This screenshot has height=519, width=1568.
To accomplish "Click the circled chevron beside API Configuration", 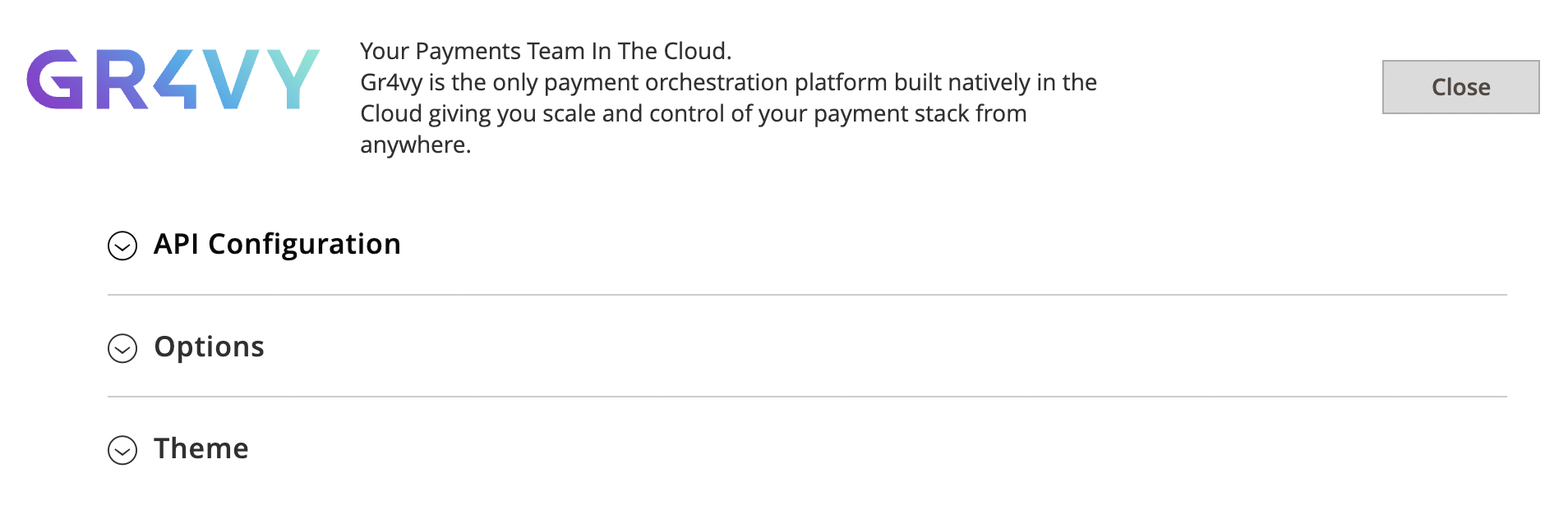I will tap(122, 246).
